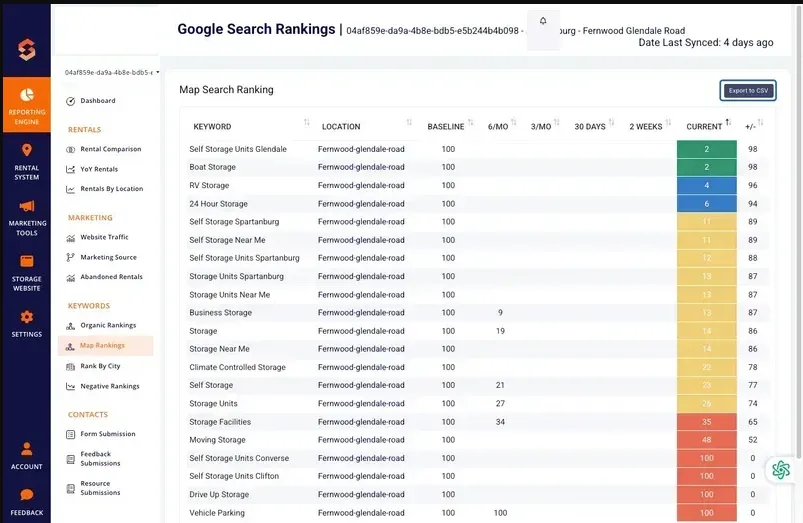Click Negative Rankings trend icon
This screenshot has width=803, height=523.
[71, 387]
